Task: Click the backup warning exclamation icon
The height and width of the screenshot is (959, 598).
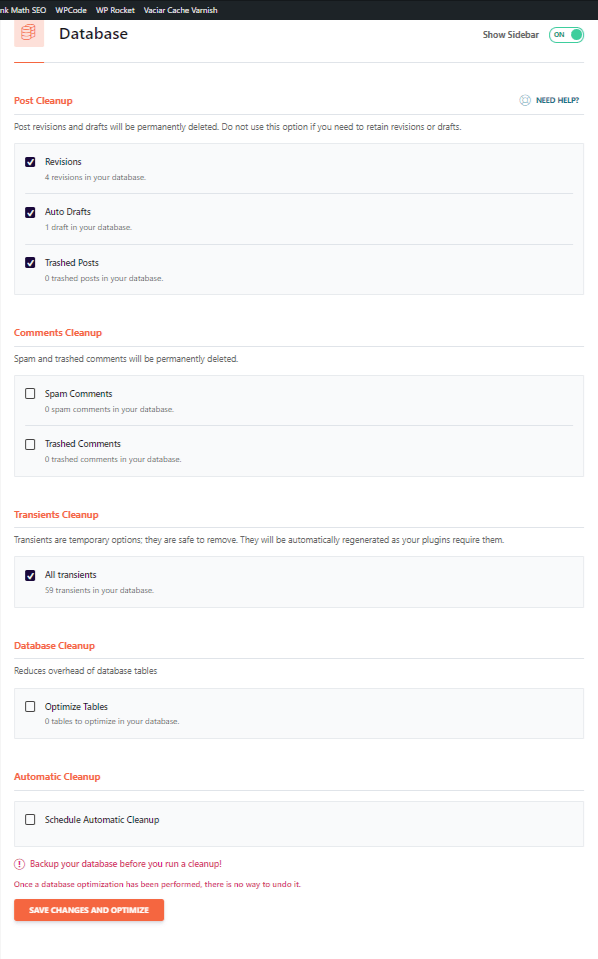Action: pos(20,864)
